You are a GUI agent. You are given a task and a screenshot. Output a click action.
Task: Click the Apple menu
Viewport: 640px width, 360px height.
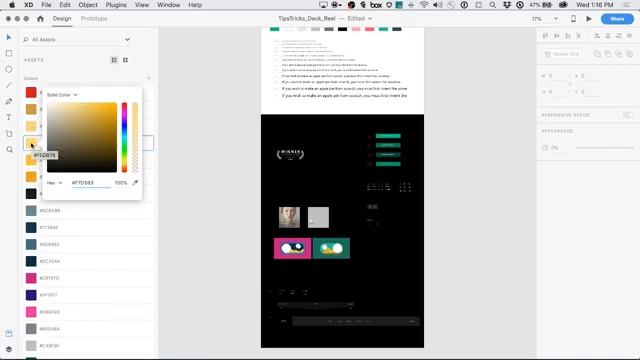click(x=12, y=5)
